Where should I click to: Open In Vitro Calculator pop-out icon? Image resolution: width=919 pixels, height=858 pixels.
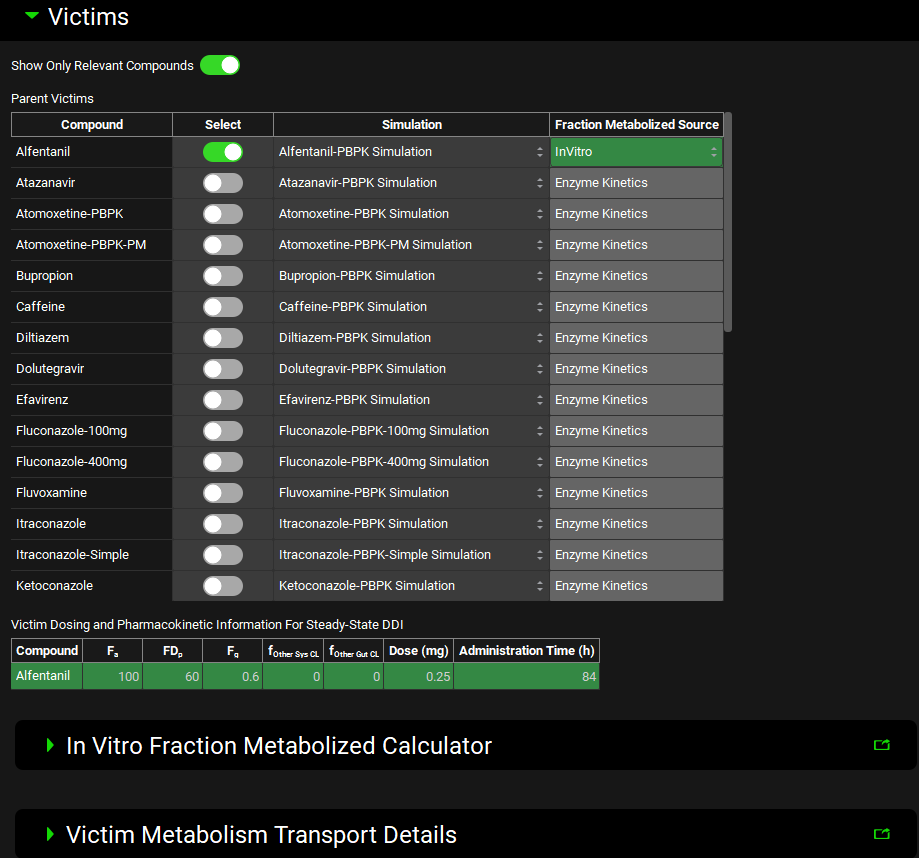click(881, 745)
